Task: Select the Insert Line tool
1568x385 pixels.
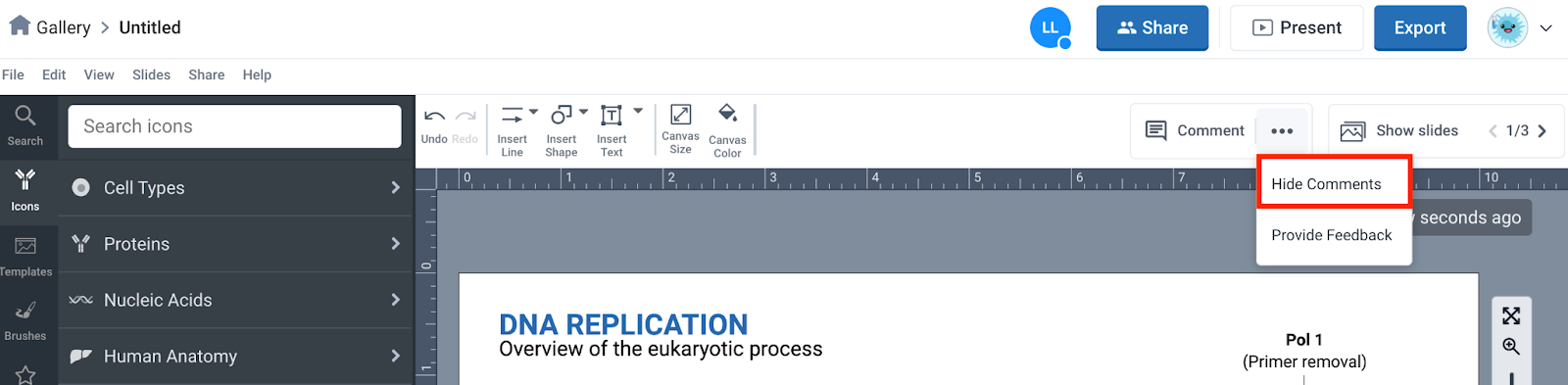Action: 512,130
